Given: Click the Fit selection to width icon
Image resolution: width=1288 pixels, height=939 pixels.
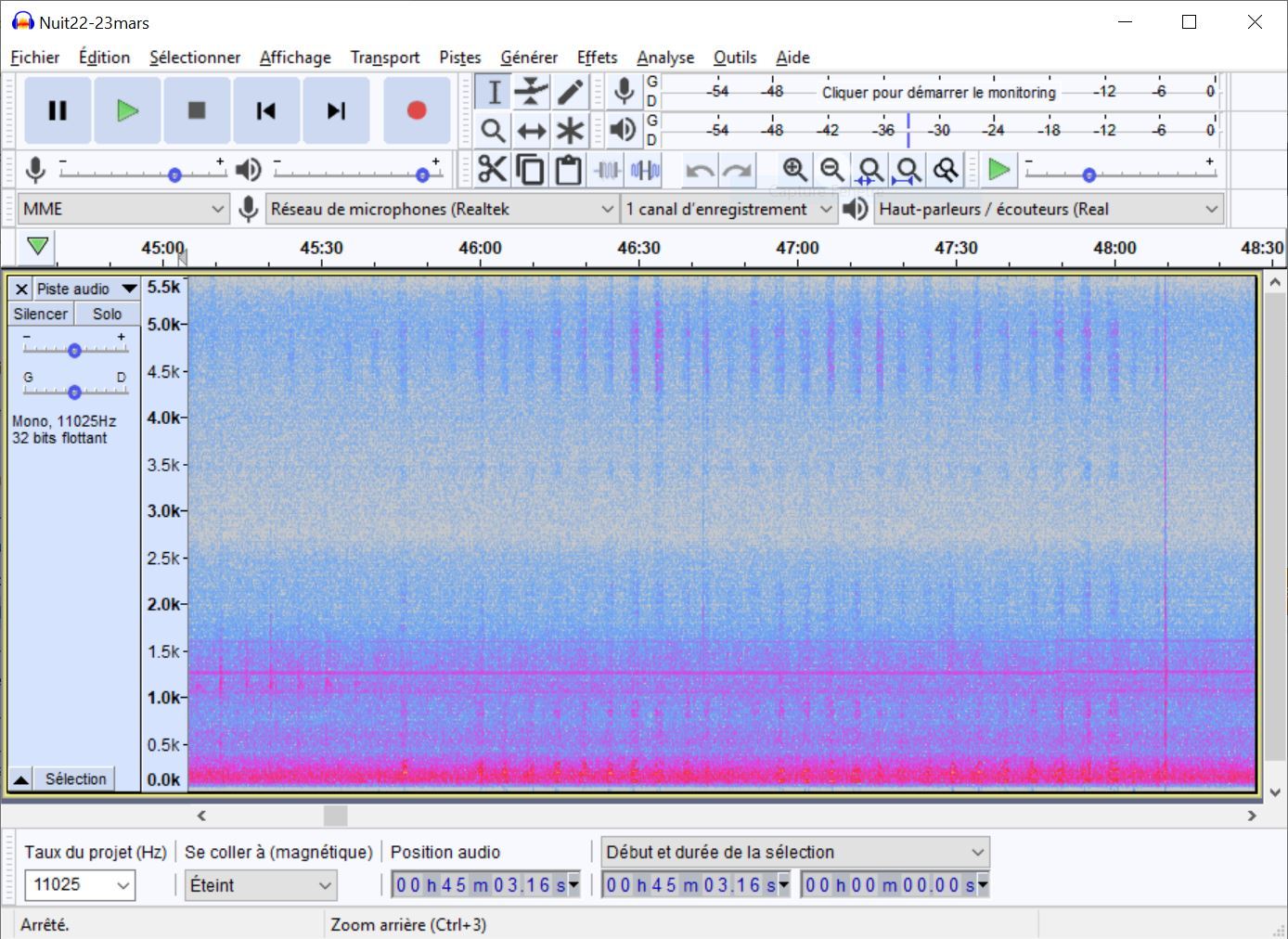Looking at the screenshot, I should [x=870, y=170].
